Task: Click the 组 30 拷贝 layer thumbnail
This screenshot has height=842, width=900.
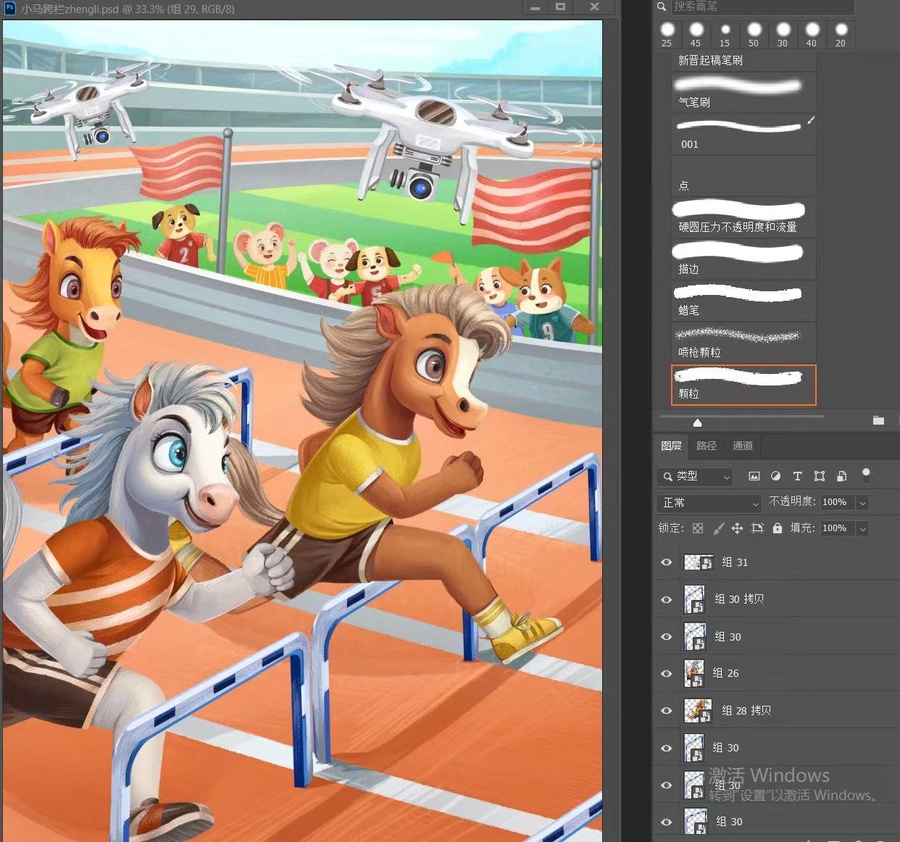Action: tap(695, 599)
